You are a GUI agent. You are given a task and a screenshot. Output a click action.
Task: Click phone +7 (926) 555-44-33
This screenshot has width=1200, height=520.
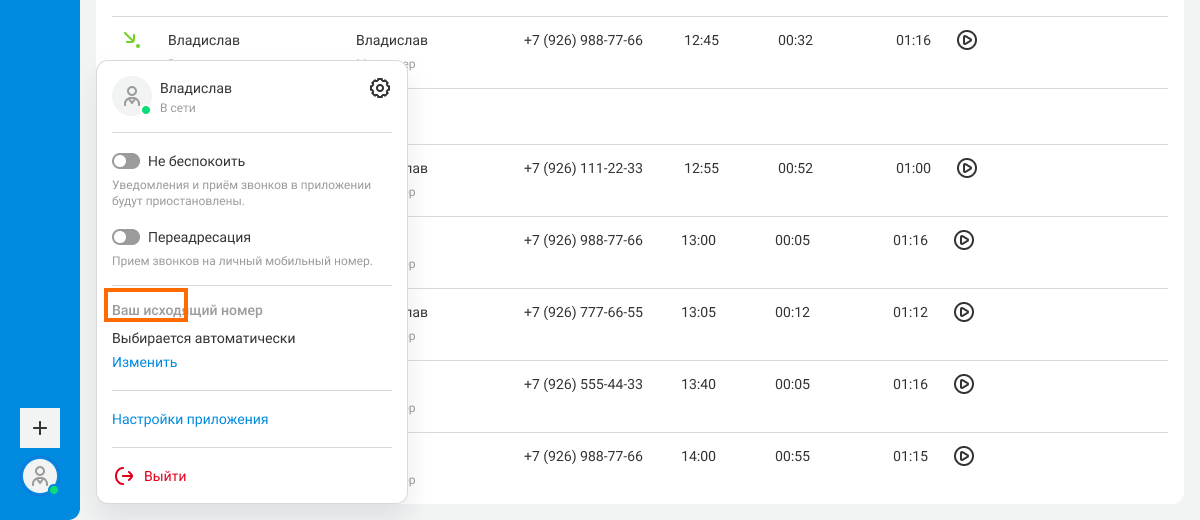click(x=583, y=384)
